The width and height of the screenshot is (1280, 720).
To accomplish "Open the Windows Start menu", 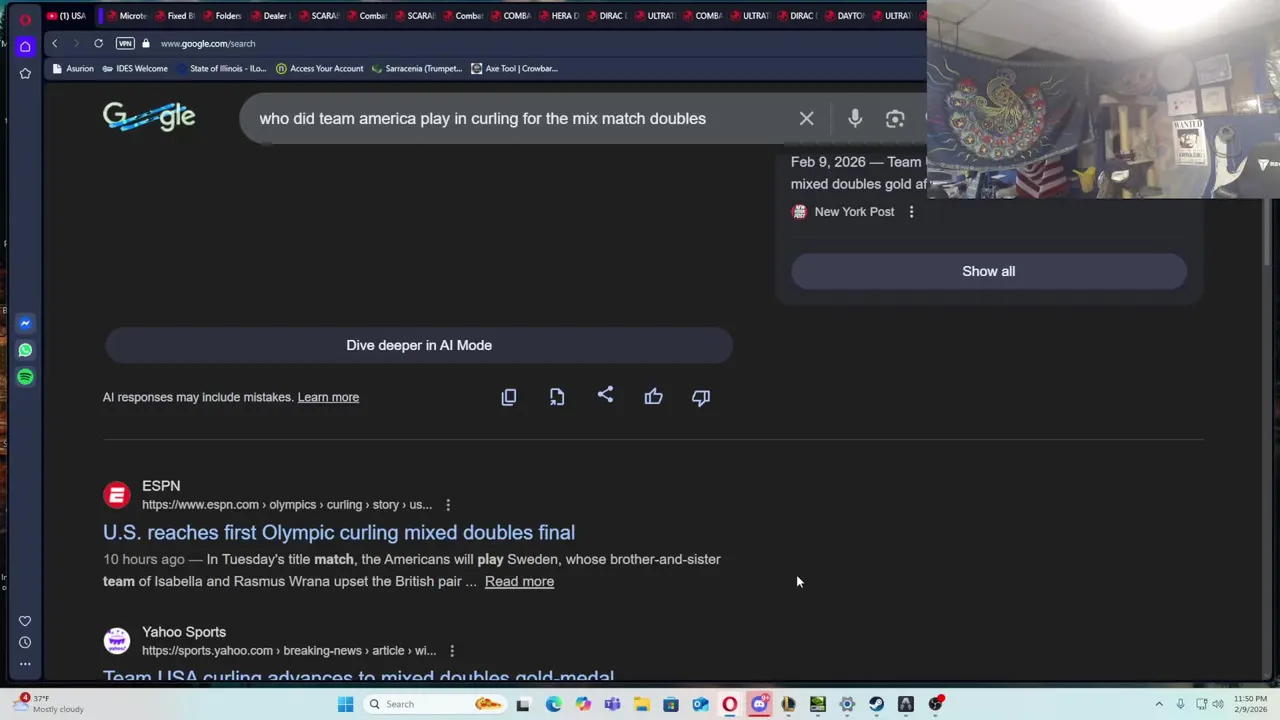I will (345, 704).
